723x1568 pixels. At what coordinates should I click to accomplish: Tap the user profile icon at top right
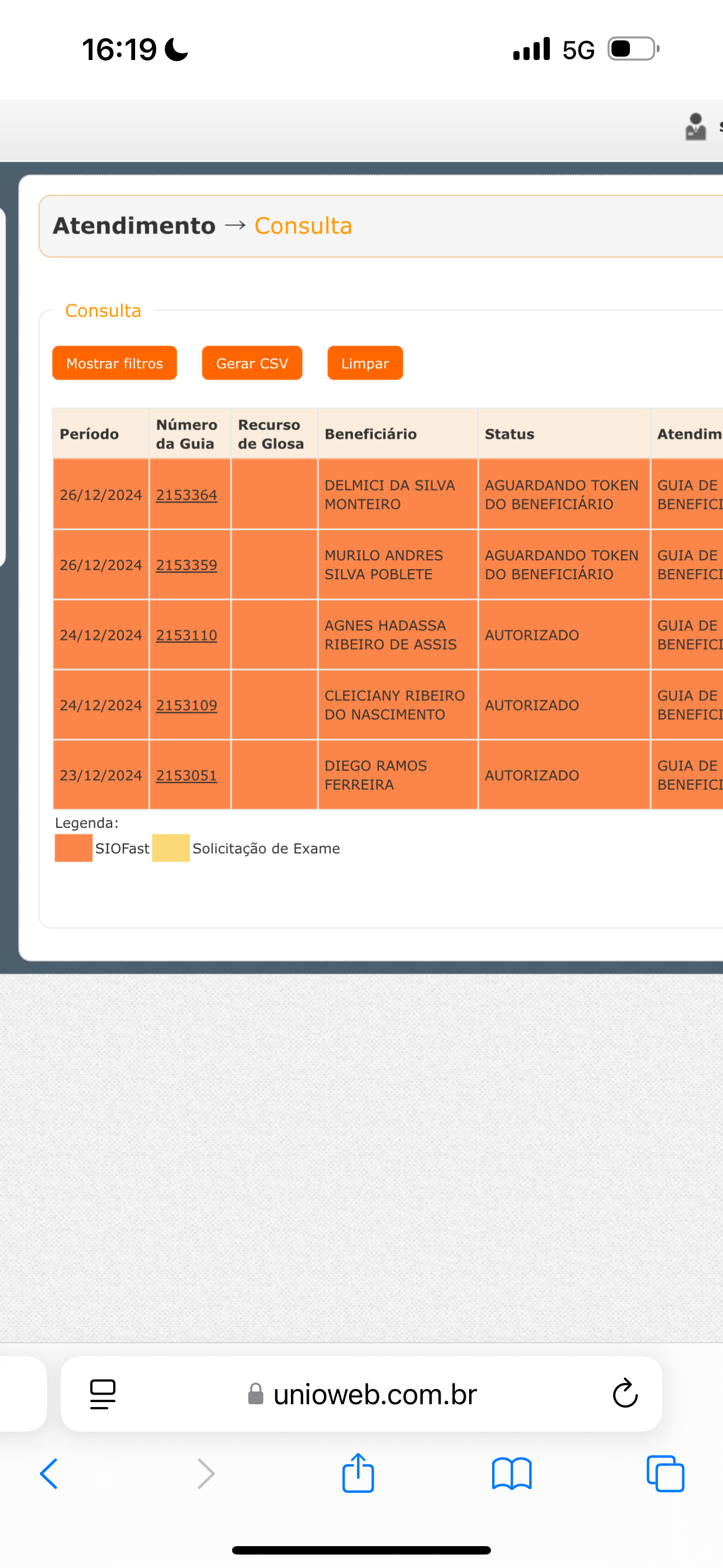point(696,127)
